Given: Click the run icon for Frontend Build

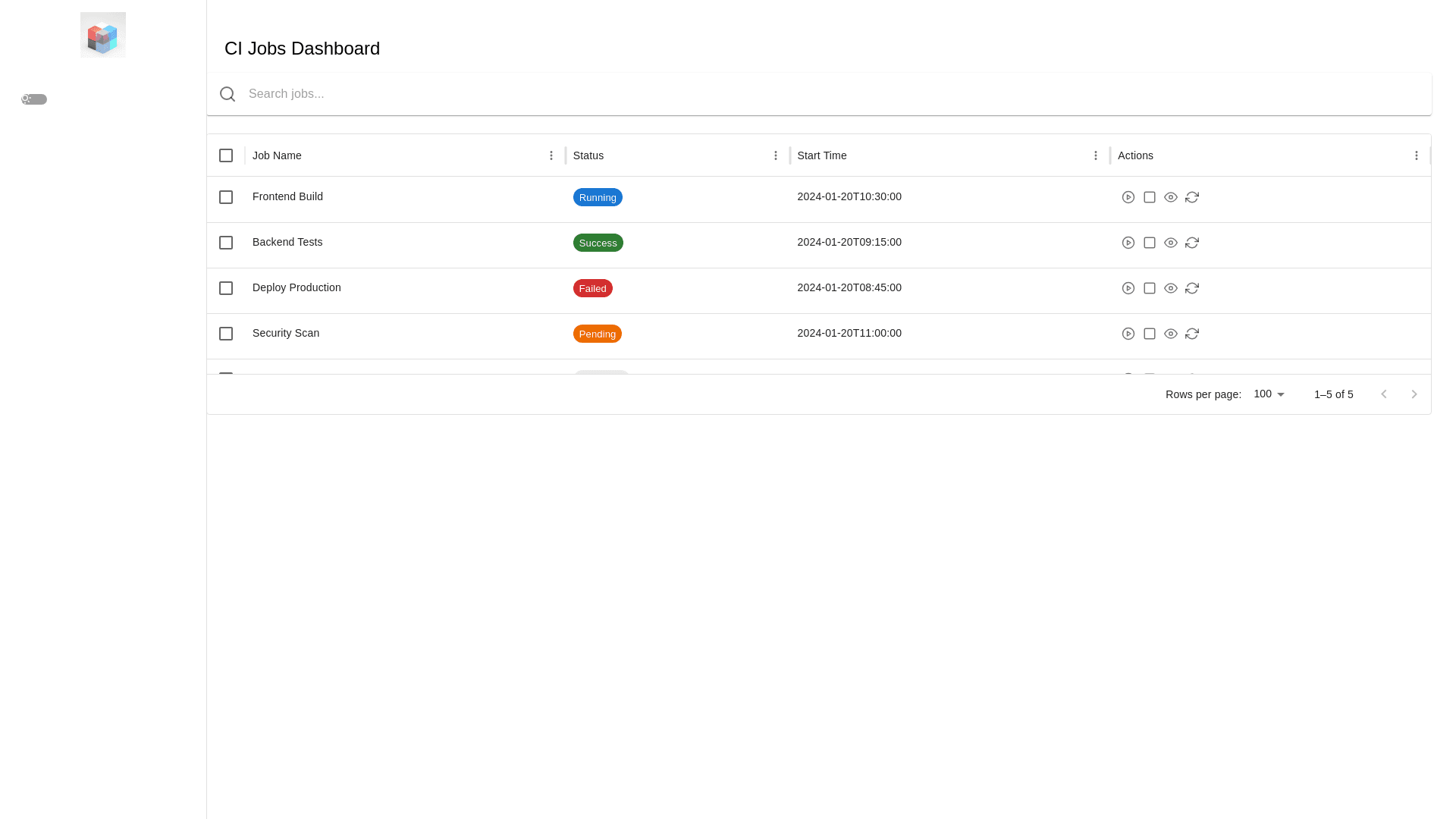Looking at the screenshot, I should (x=1128, y=197).
